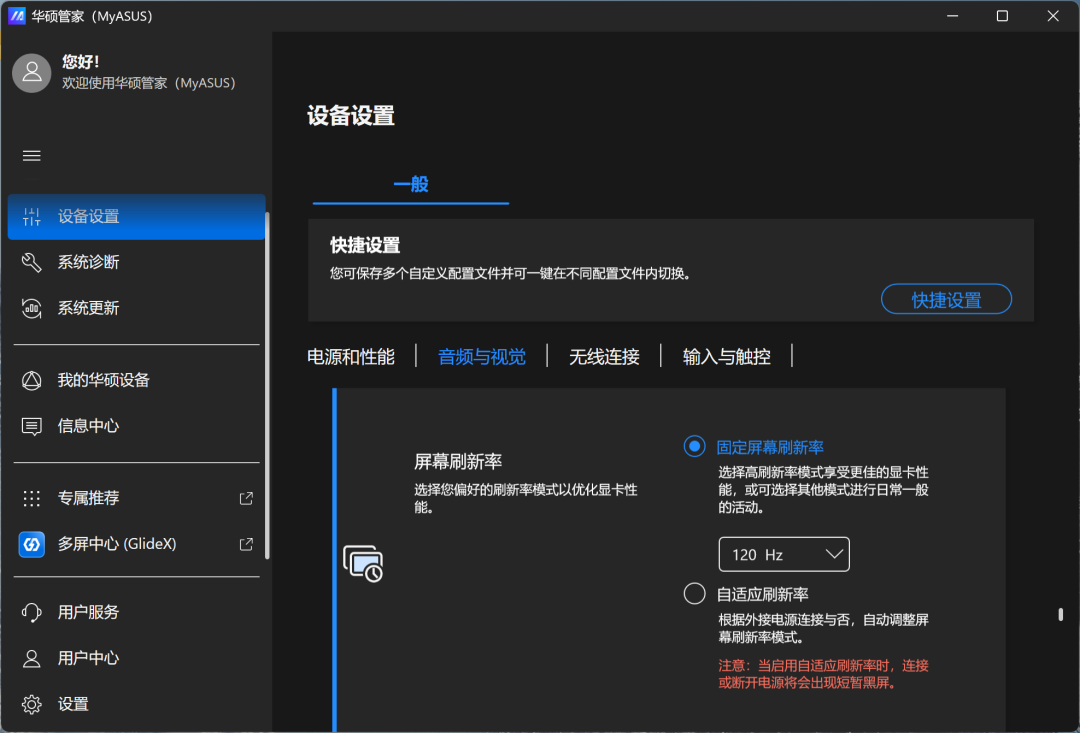
Task: Open 信息中心 in the sidebar
Action: (x=136, y=426)
